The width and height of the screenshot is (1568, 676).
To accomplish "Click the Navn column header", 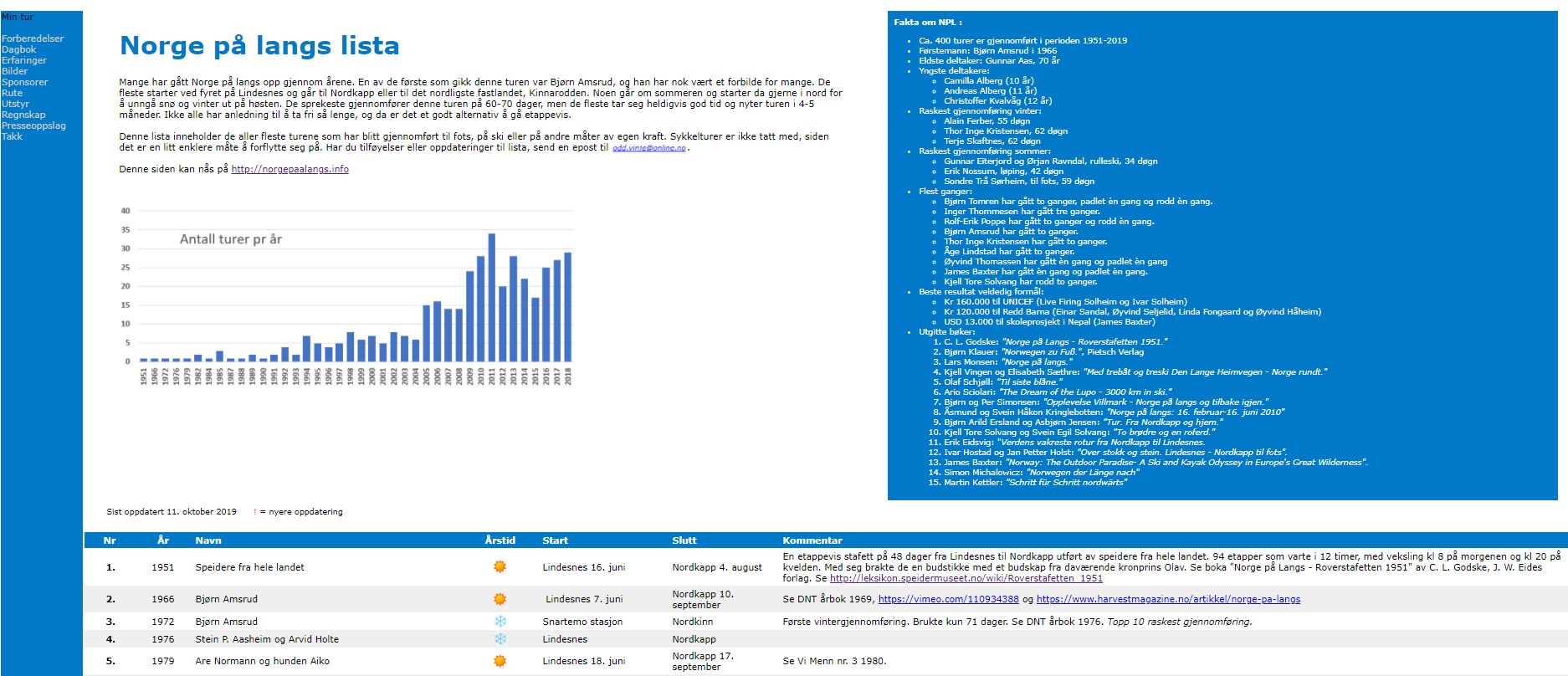I will point(208,540).
